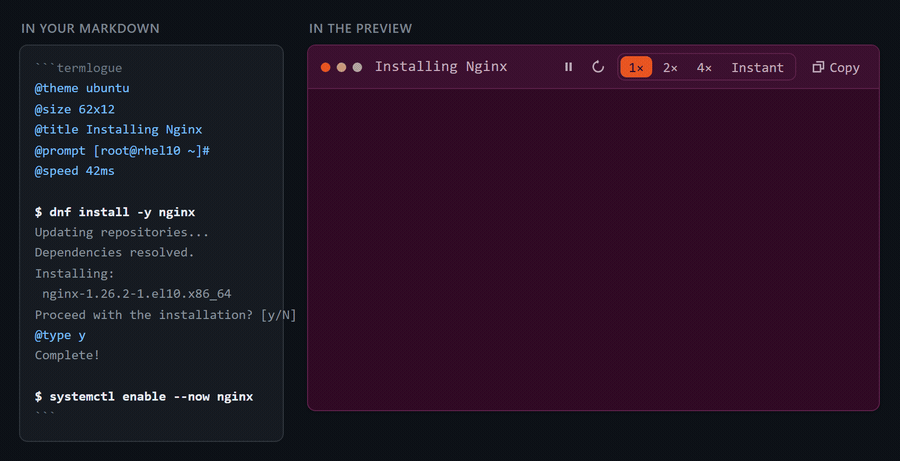
Task: Click the nginx-1.26.2-1.el10.x86_64 line
Action: 137,294
